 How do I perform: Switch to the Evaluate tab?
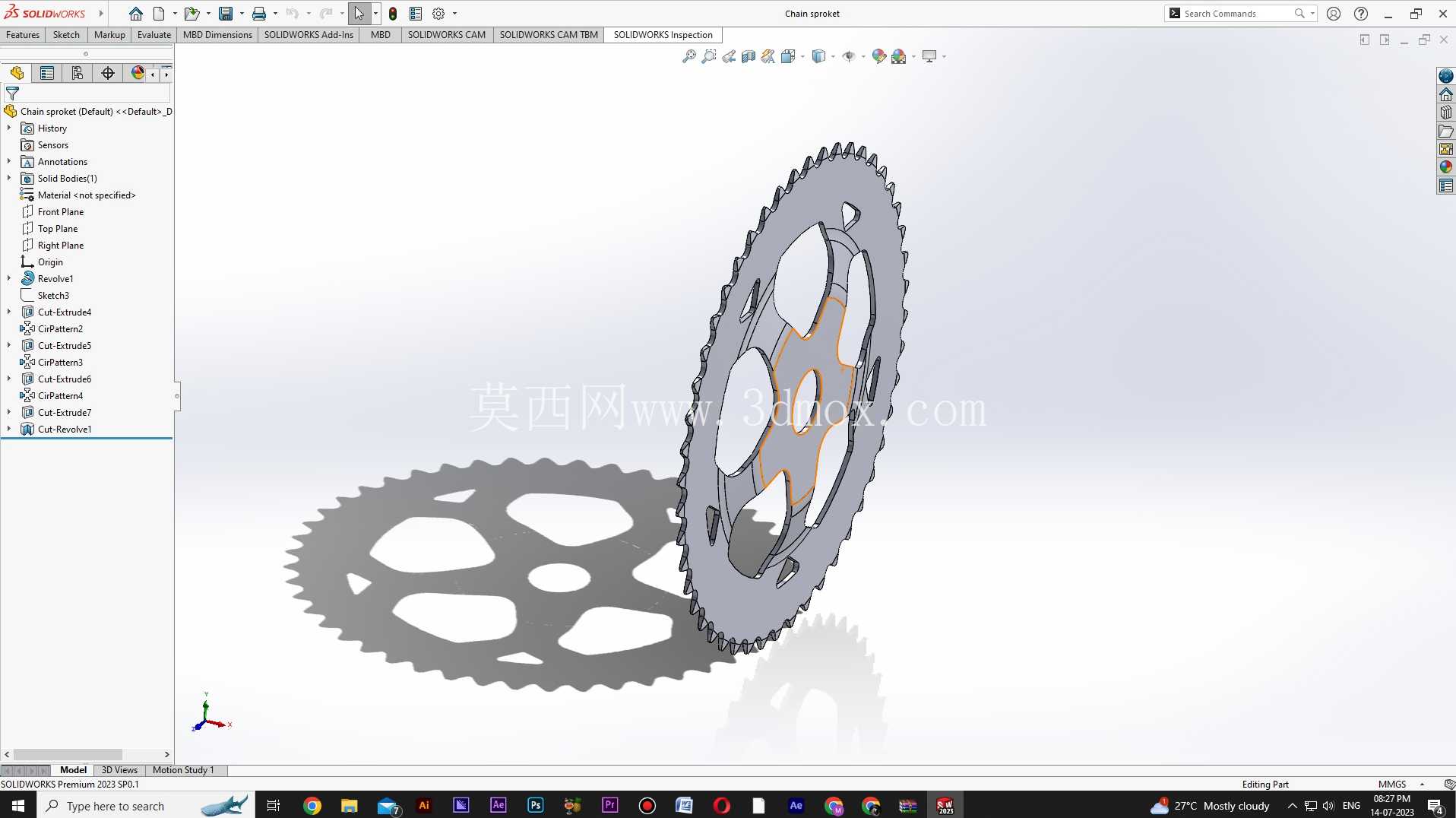154,35
